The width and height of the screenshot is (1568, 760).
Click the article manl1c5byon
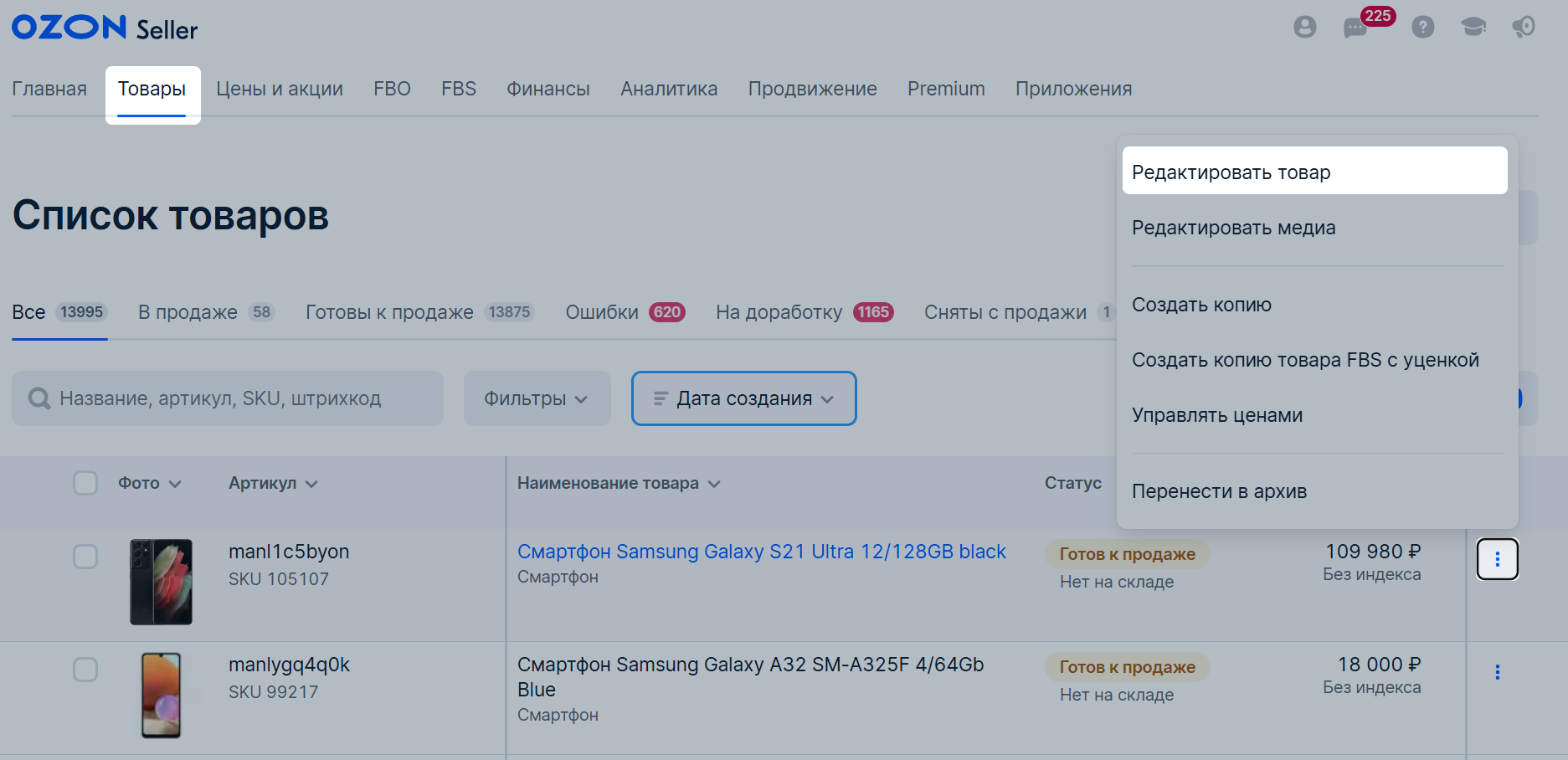click(x=289, y=552)
